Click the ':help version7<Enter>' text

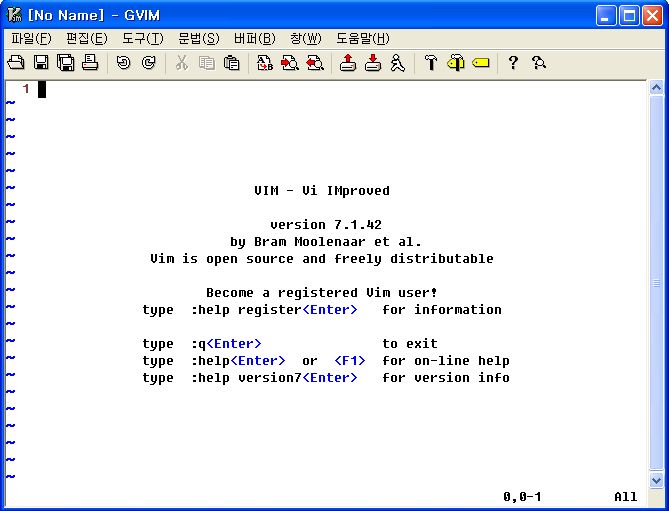pos(274,378)
